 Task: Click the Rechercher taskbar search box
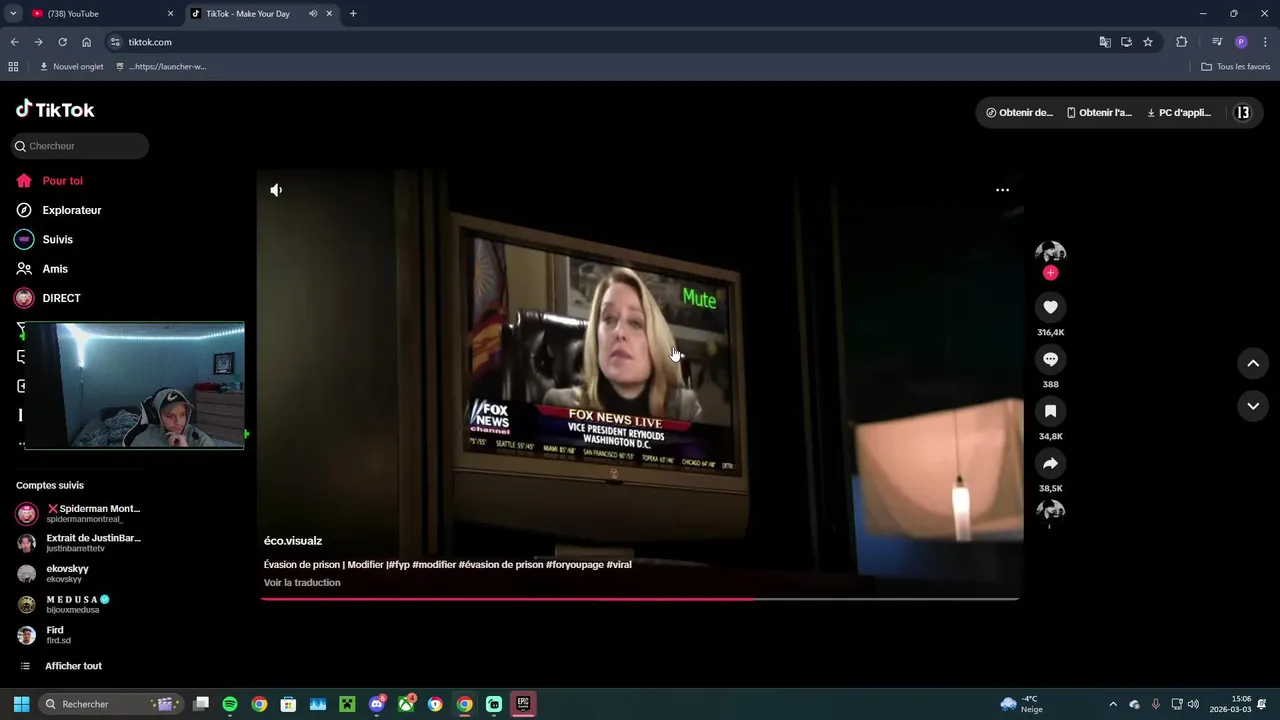110,704
